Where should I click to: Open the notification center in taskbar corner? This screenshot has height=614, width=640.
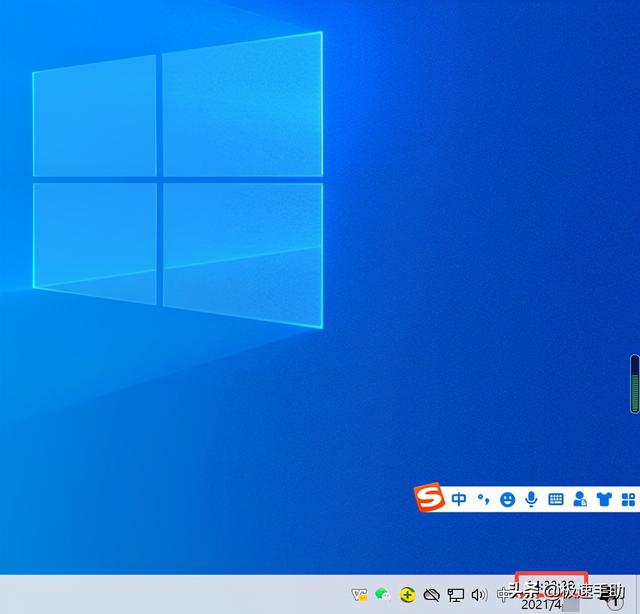point(614,598)
